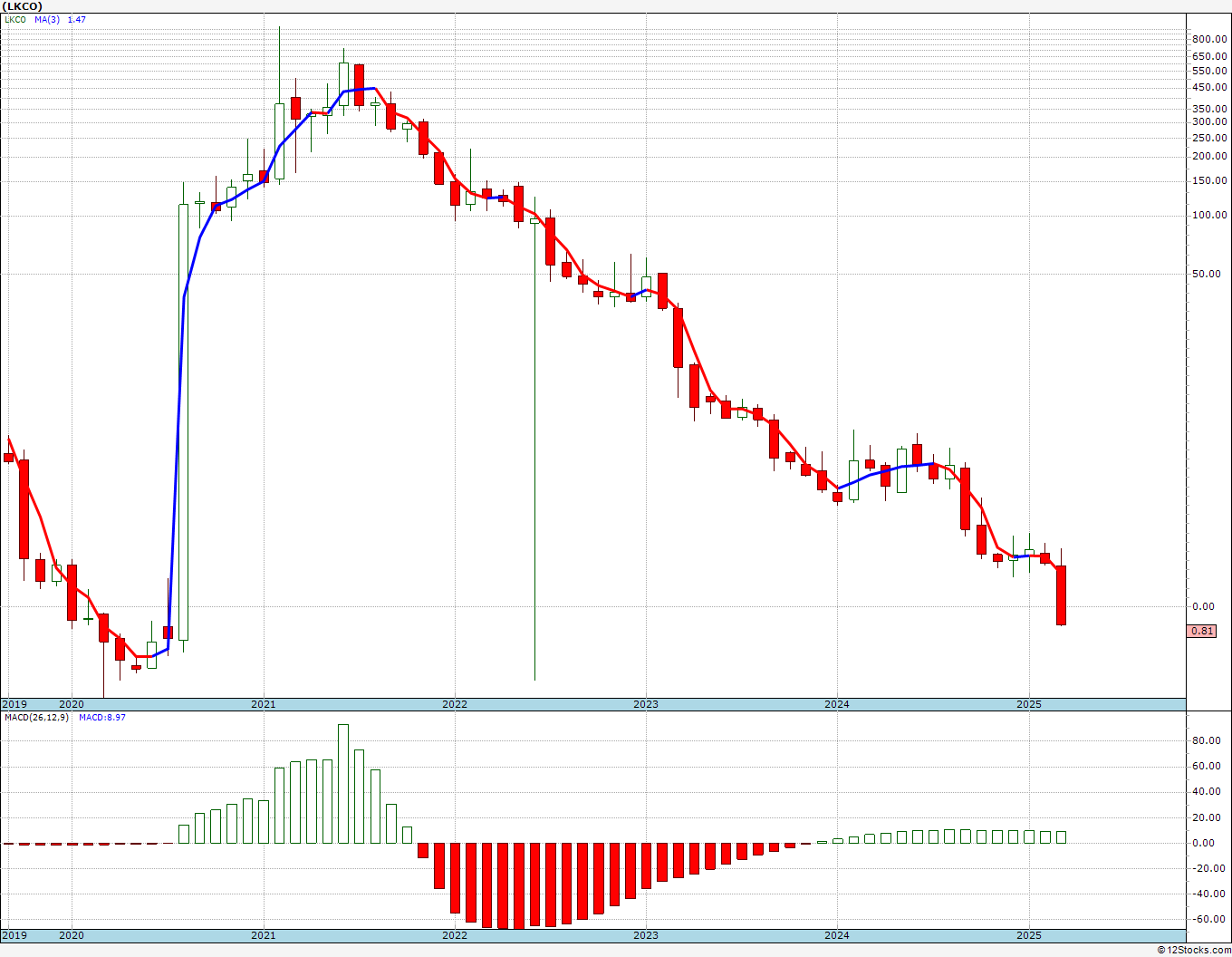Select the 100.00 price axis label
The image size is (1232, 957).
(x=1209, y=216)
